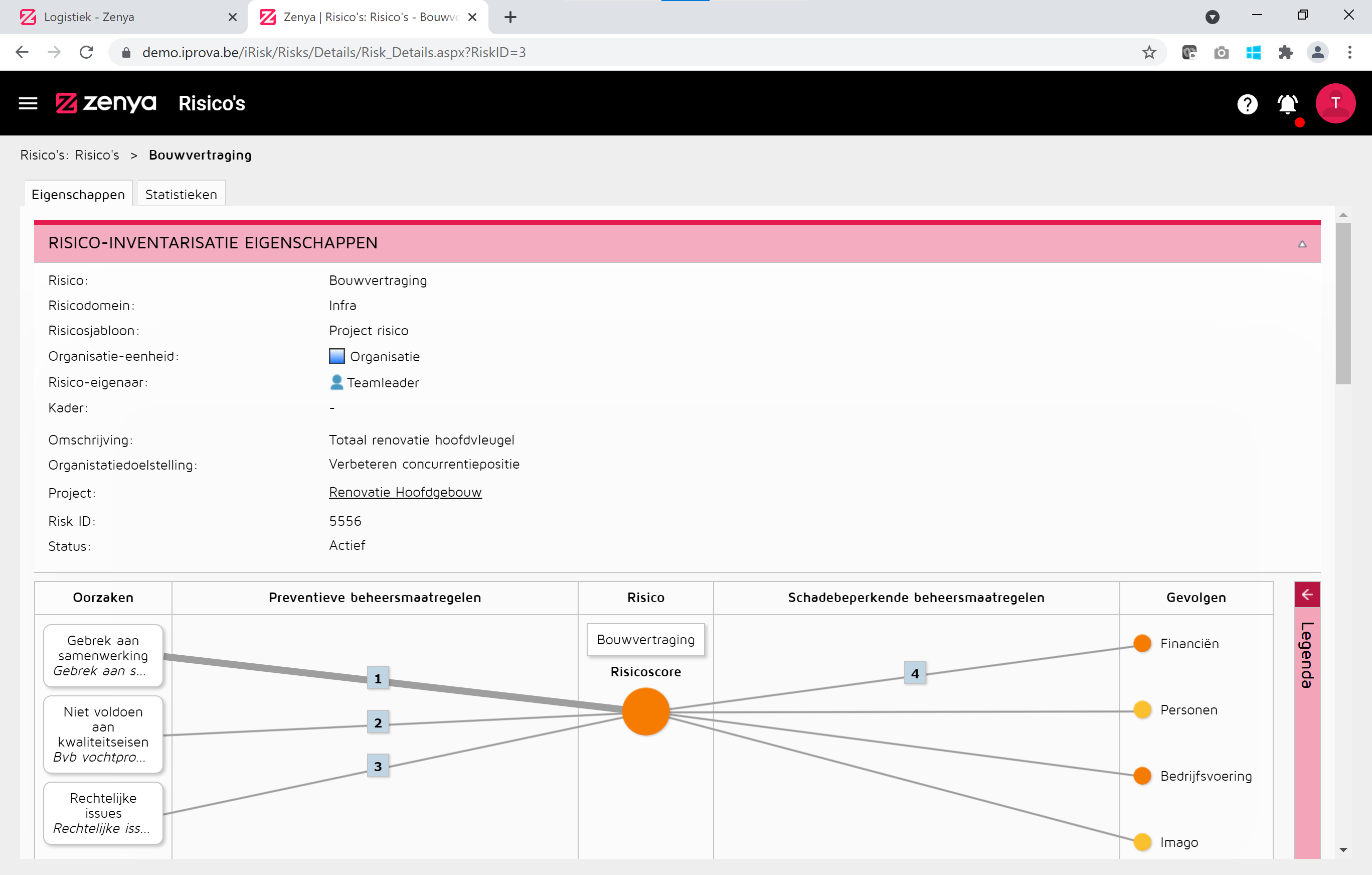The height and width of the screenshot is (875, 1372).
Task: Click the Financiën consequence dot
Action: (1142, 643)
